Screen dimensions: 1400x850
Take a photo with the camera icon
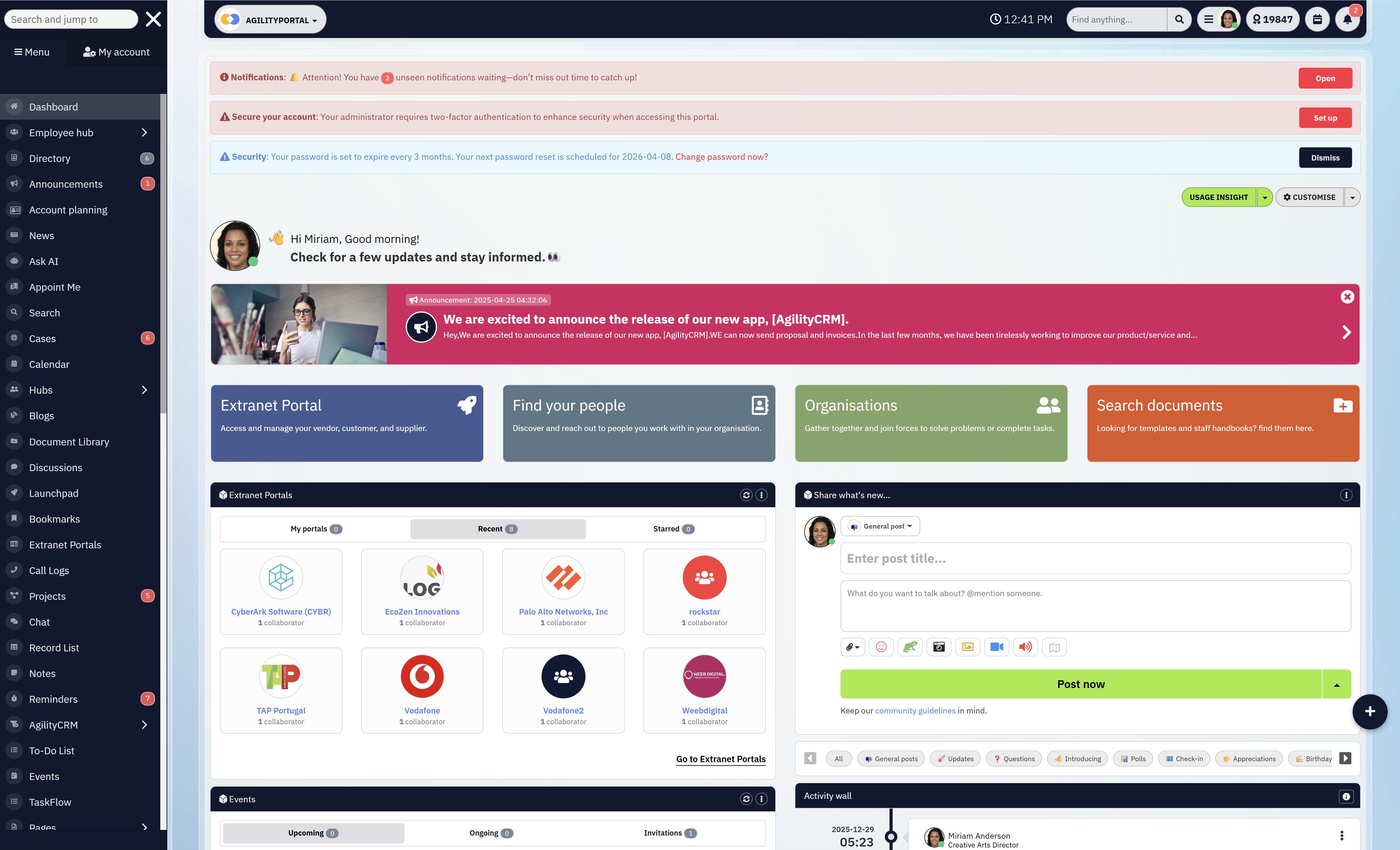939,647
